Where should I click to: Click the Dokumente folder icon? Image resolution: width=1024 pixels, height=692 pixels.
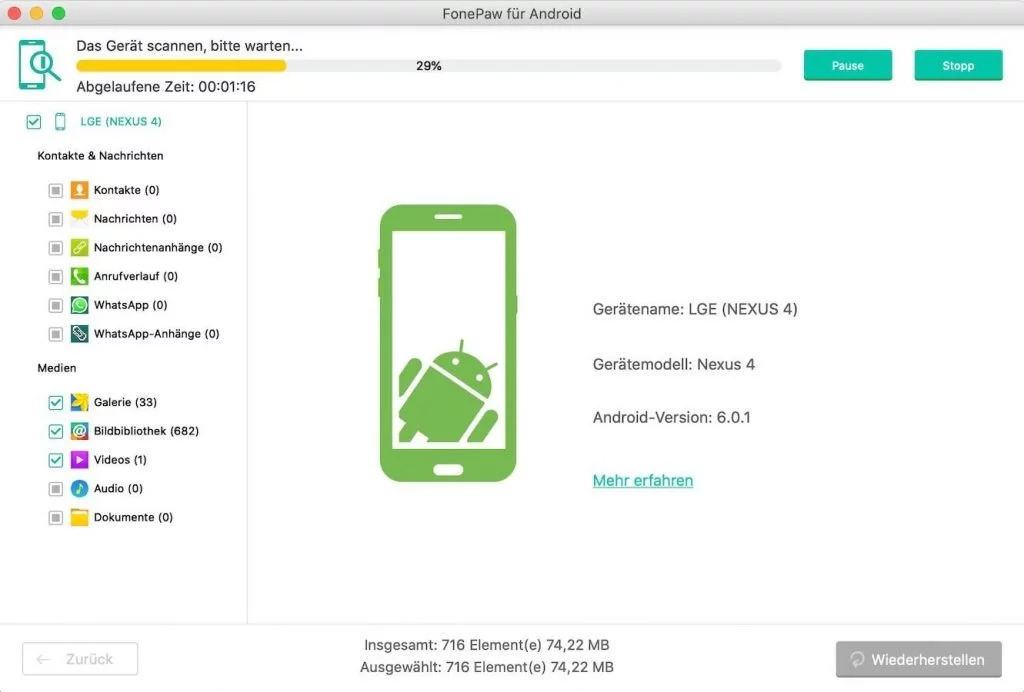pyautogui.click(x=79, y=517)
